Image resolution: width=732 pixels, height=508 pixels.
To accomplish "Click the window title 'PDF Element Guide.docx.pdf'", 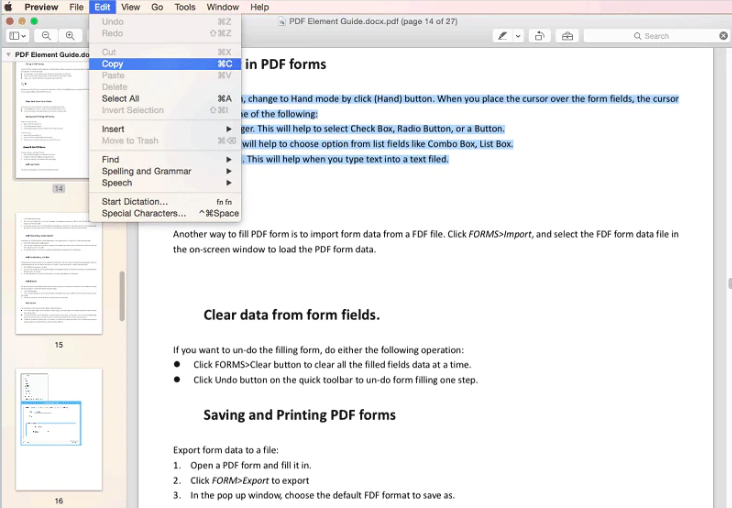I will 344,21.
